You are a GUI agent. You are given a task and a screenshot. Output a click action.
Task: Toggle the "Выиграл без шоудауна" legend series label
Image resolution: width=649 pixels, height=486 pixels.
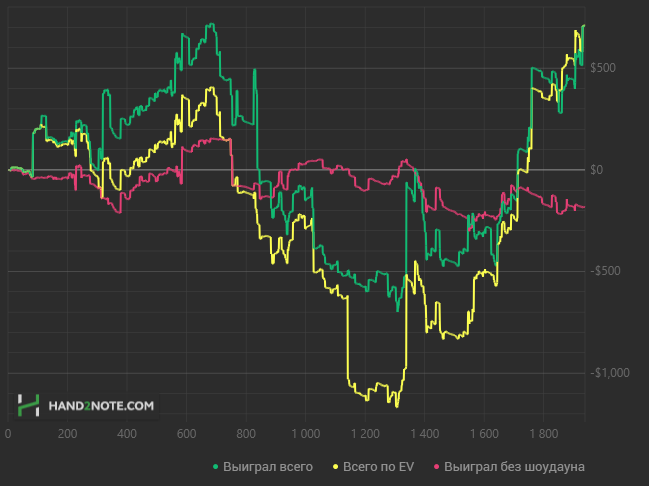click(514, 467)
